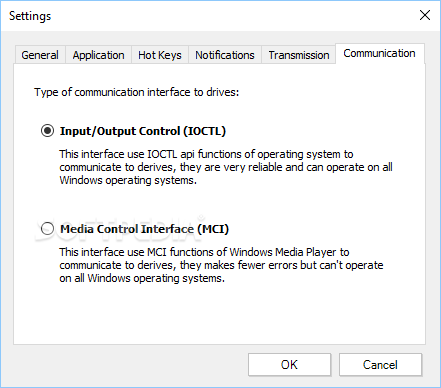Viewport: 441px width, 388px height.
Task: Close the Settings dialog with X
Action: click(x=425, y=15)
